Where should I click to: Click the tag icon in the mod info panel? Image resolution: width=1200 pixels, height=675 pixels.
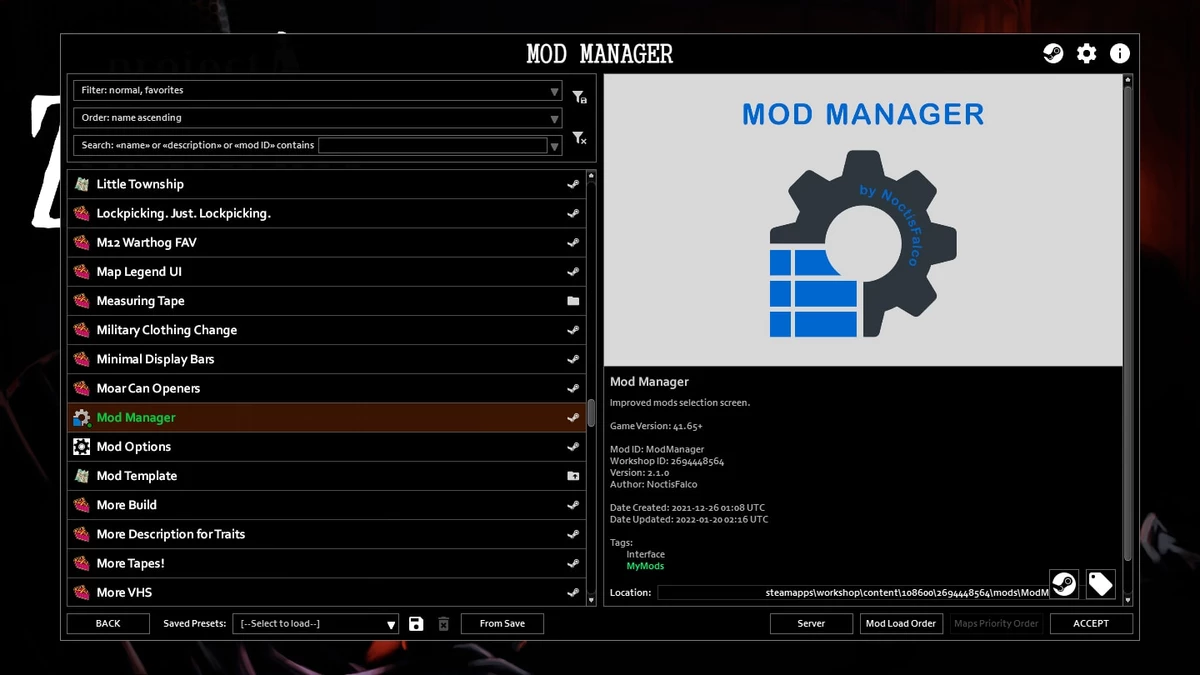coord(1100,584)
